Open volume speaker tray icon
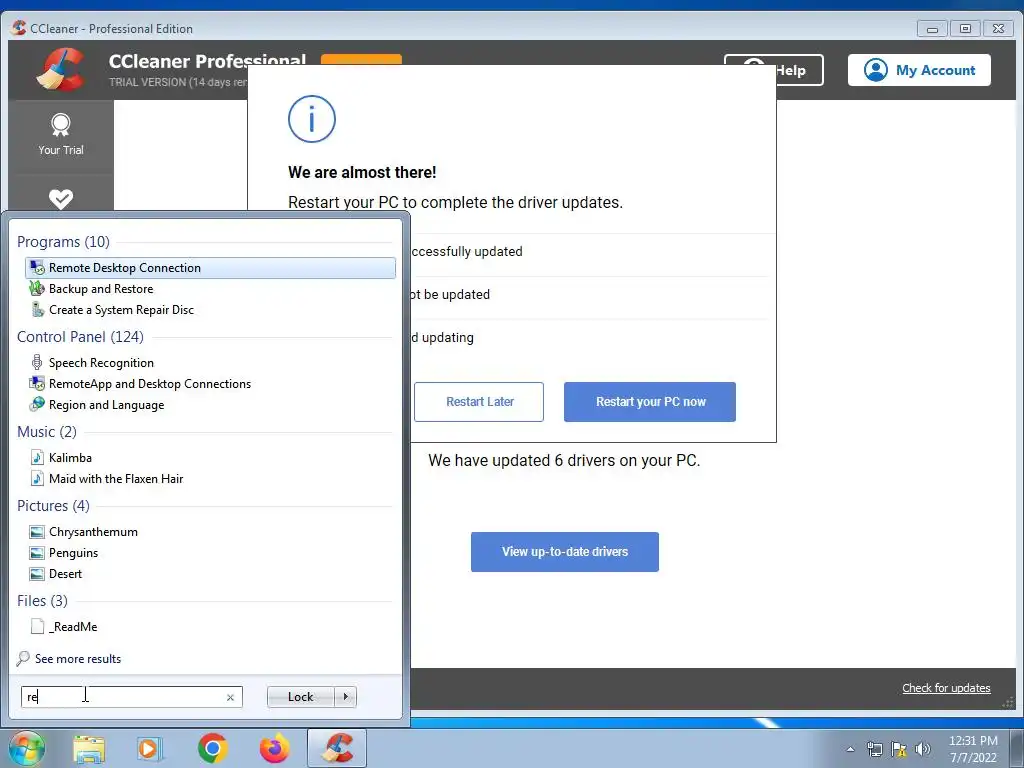 tap(923, 749)
